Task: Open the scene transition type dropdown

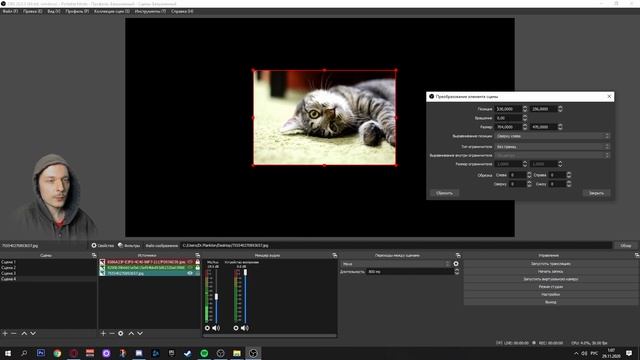Action: click(x=396, y=264)
